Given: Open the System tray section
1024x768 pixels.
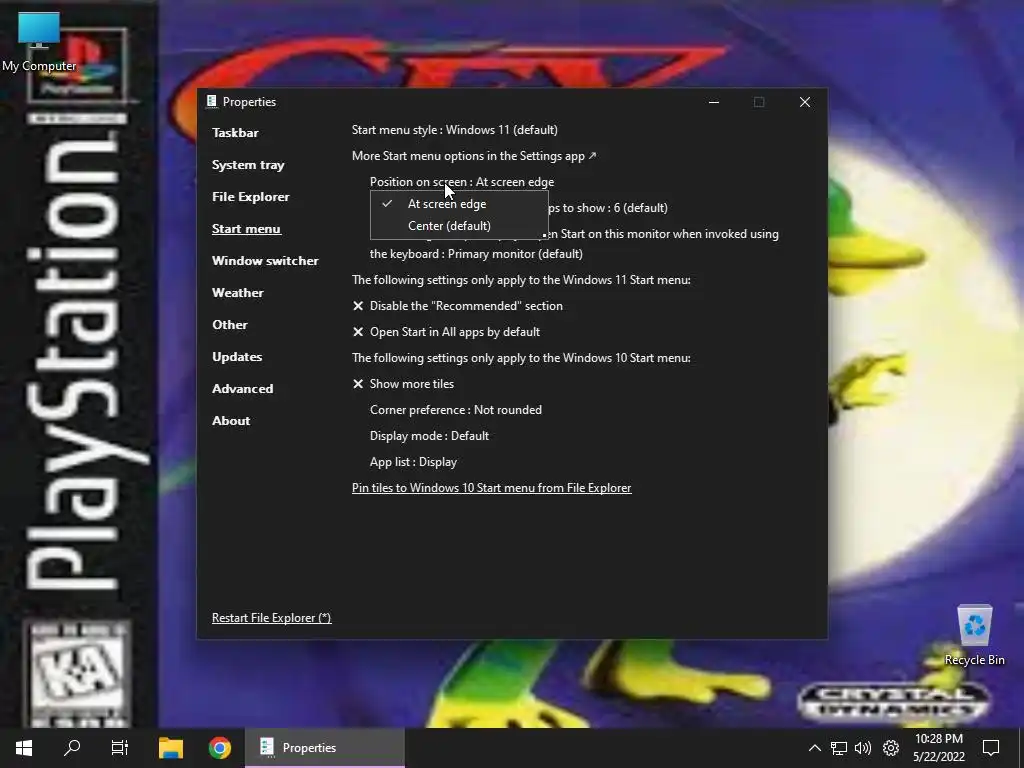Looking at the screenshot, I should 248,165.
